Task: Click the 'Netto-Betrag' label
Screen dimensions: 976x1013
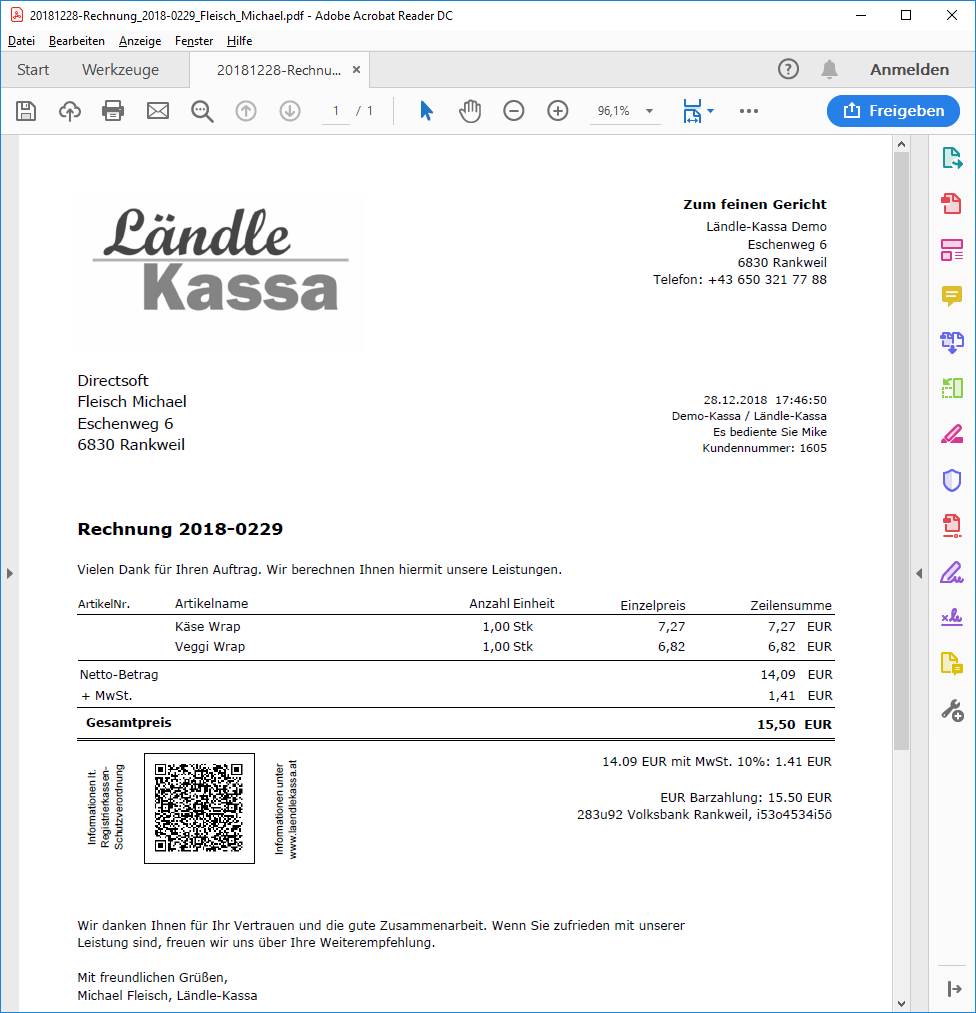Action: pyautogui.click(x=119, y=674)
